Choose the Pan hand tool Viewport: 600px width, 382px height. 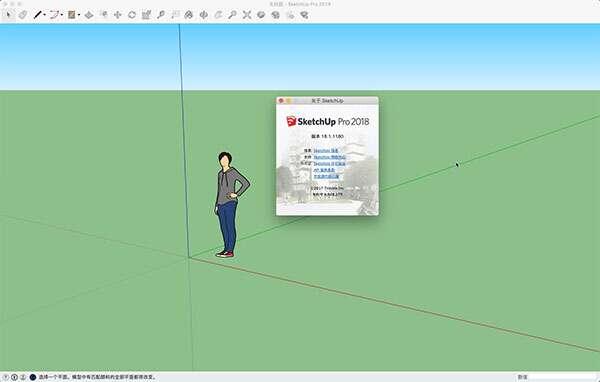pos(218,15)
